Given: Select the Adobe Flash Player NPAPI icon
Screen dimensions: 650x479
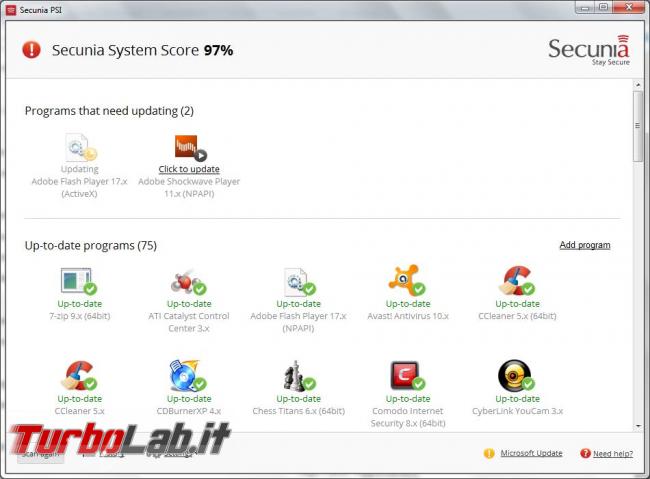Looking at the screenshot, I should pos(300,281).
